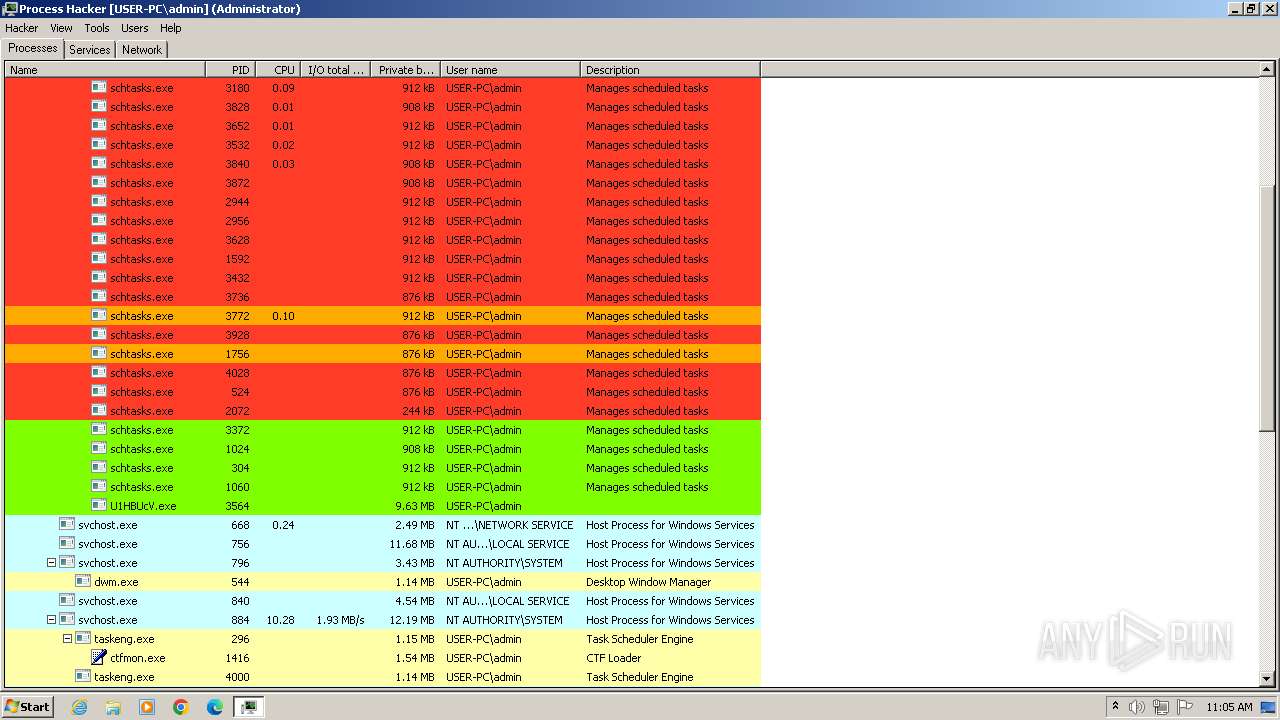Show hidden tray icons arrow
This screenshot has height=720, width=1280.
[x=1115, y=707]
